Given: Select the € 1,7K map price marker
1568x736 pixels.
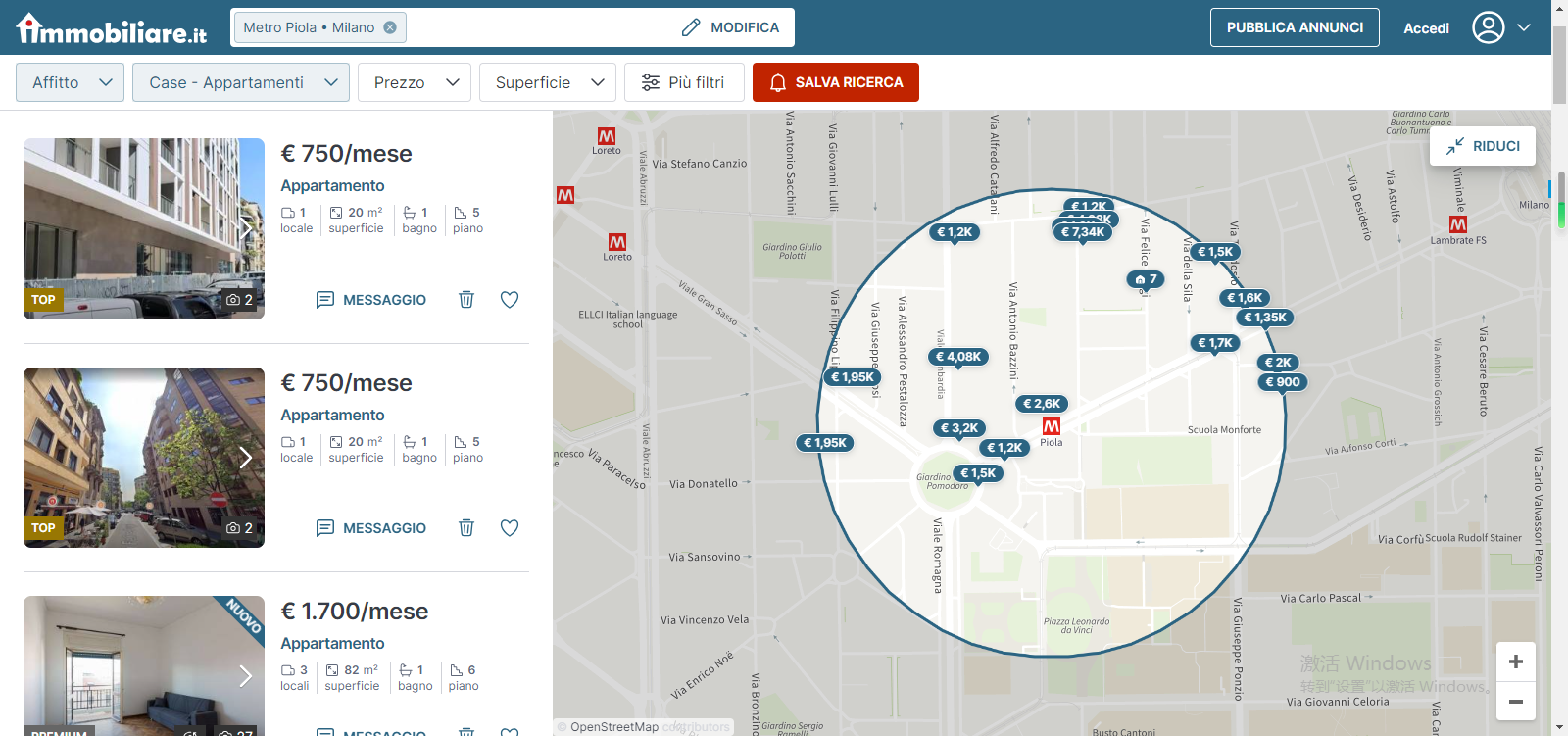Looking at the screenshot, I should (1215, 343).
